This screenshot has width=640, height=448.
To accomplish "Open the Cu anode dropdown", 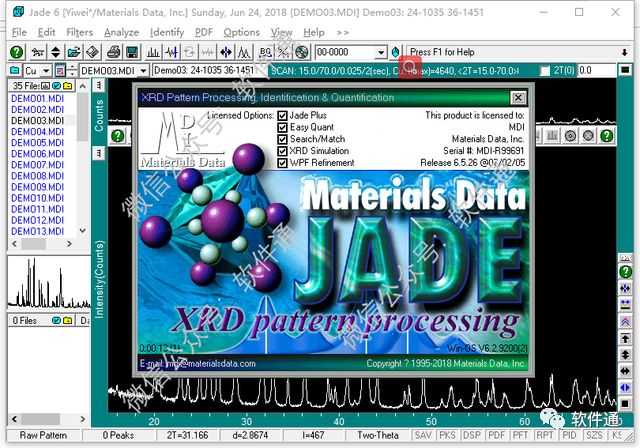I will point(47,71).
